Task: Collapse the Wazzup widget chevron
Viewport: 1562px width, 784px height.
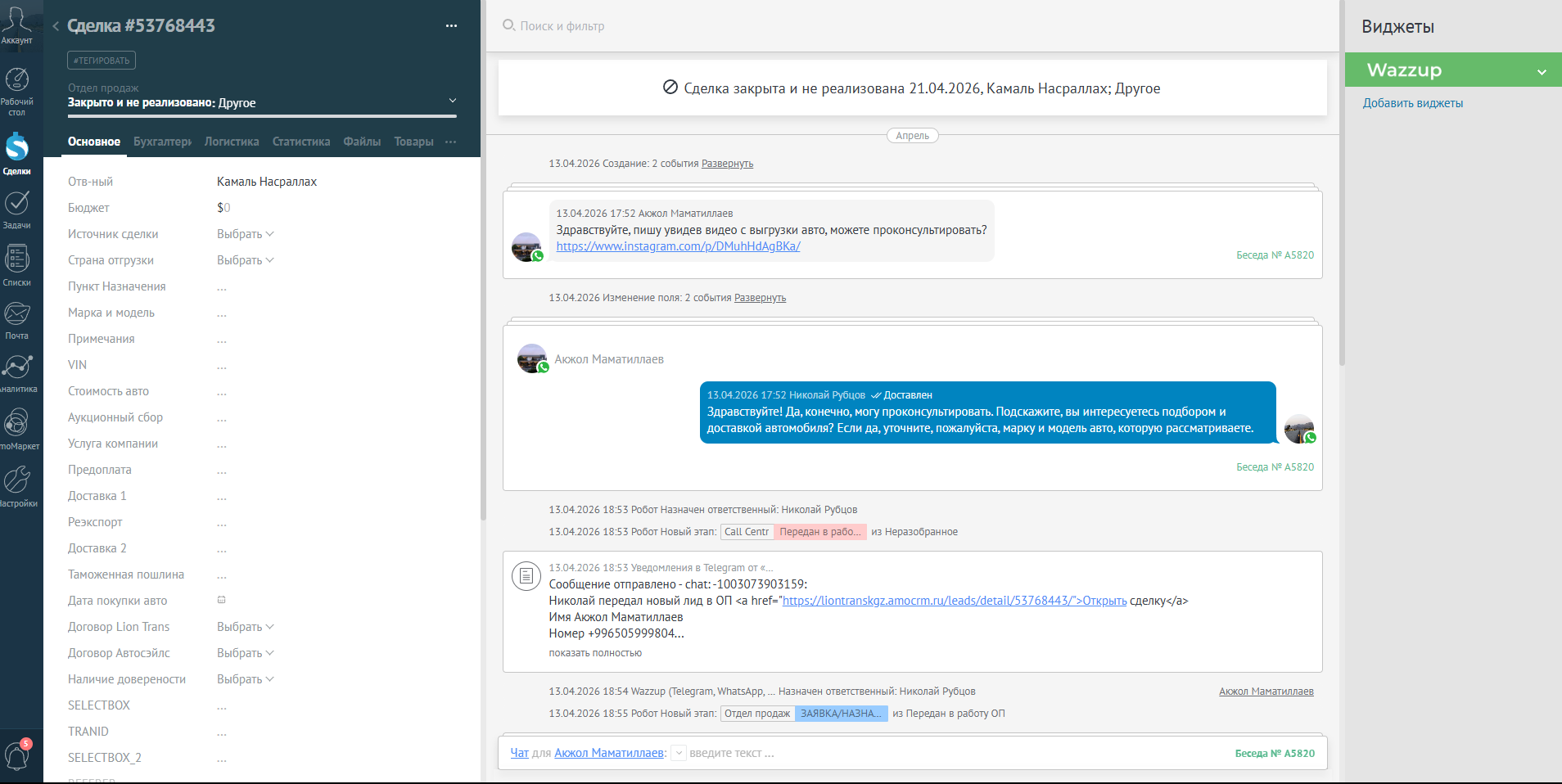Action: tap(1542, 72)
